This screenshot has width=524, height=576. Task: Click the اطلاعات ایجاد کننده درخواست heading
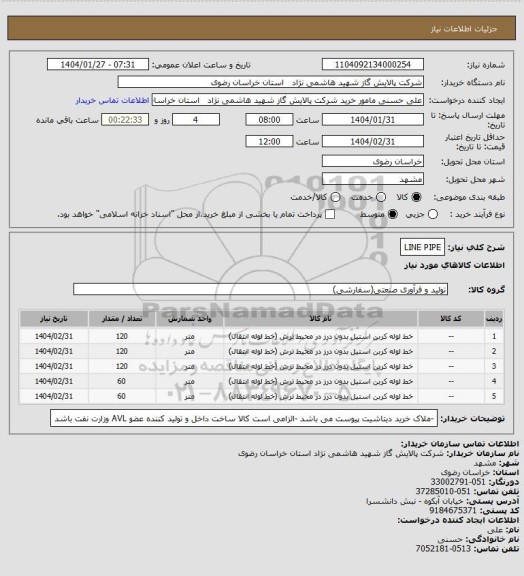tap(458, 520)
